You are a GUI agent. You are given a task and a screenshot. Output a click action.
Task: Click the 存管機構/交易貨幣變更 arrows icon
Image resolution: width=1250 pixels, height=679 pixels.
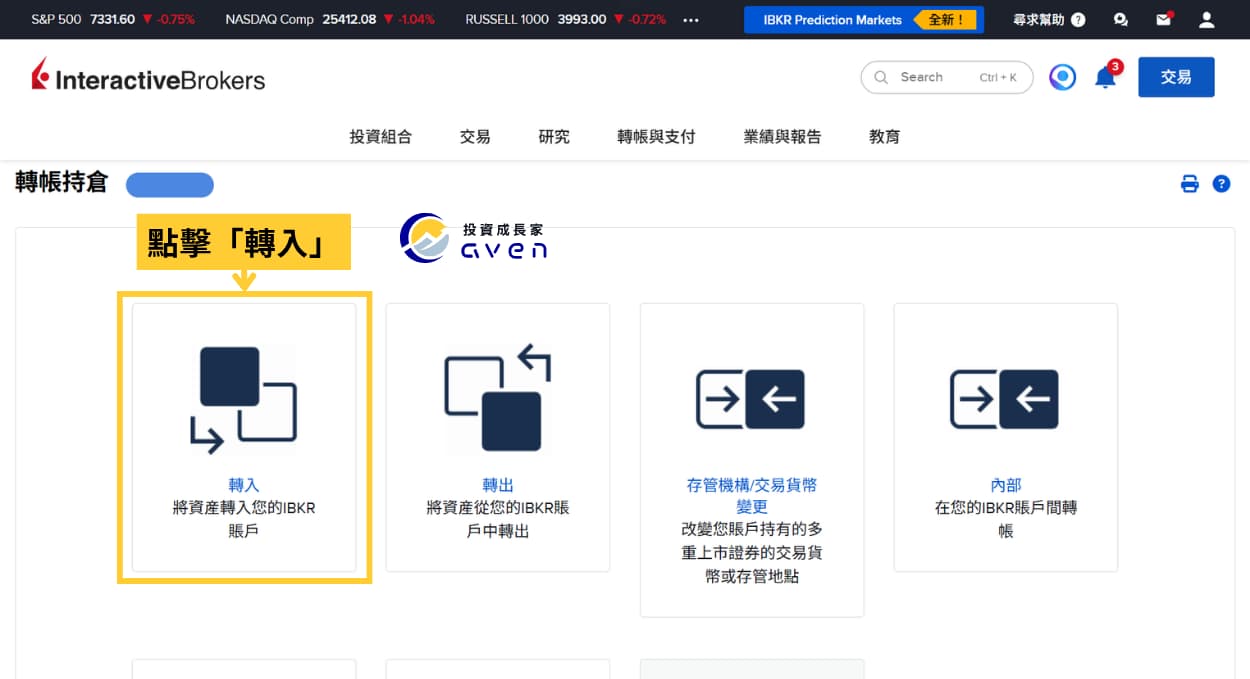751,399
